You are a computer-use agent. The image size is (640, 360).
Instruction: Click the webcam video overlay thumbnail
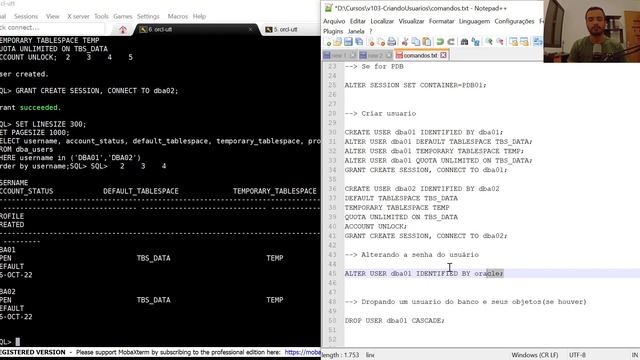[592, 31]
